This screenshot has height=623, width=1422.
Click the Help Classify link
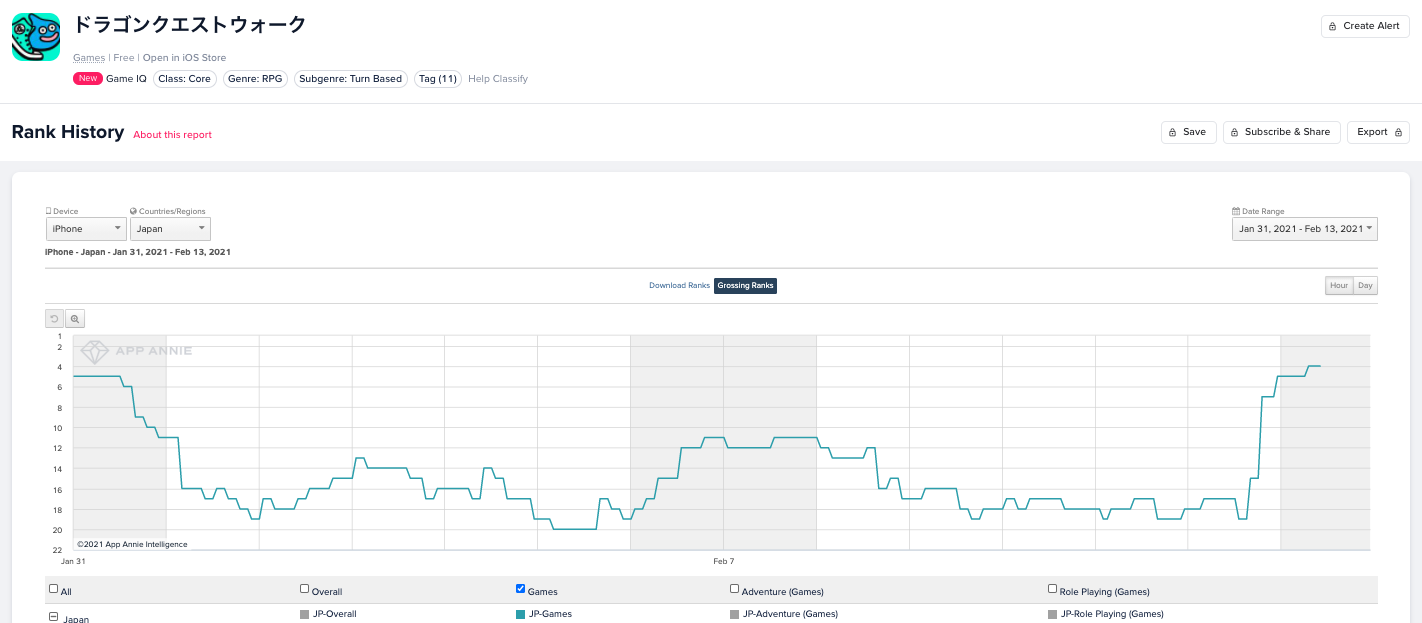(x=498, y=79)
